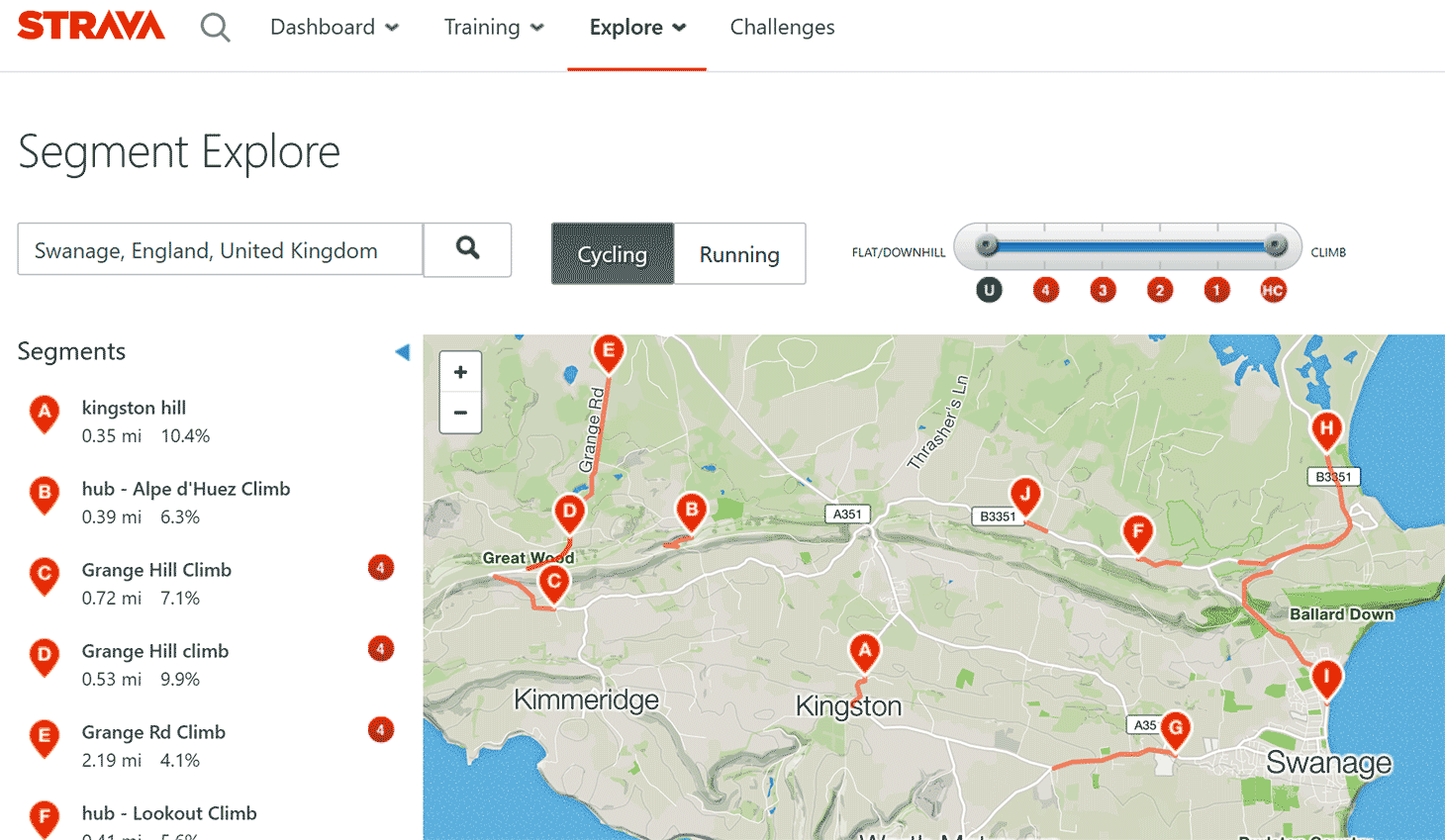1445x840 pixels.
Task: Click the FLAT/DOWNHILL slider label
Action: (899, 252)
